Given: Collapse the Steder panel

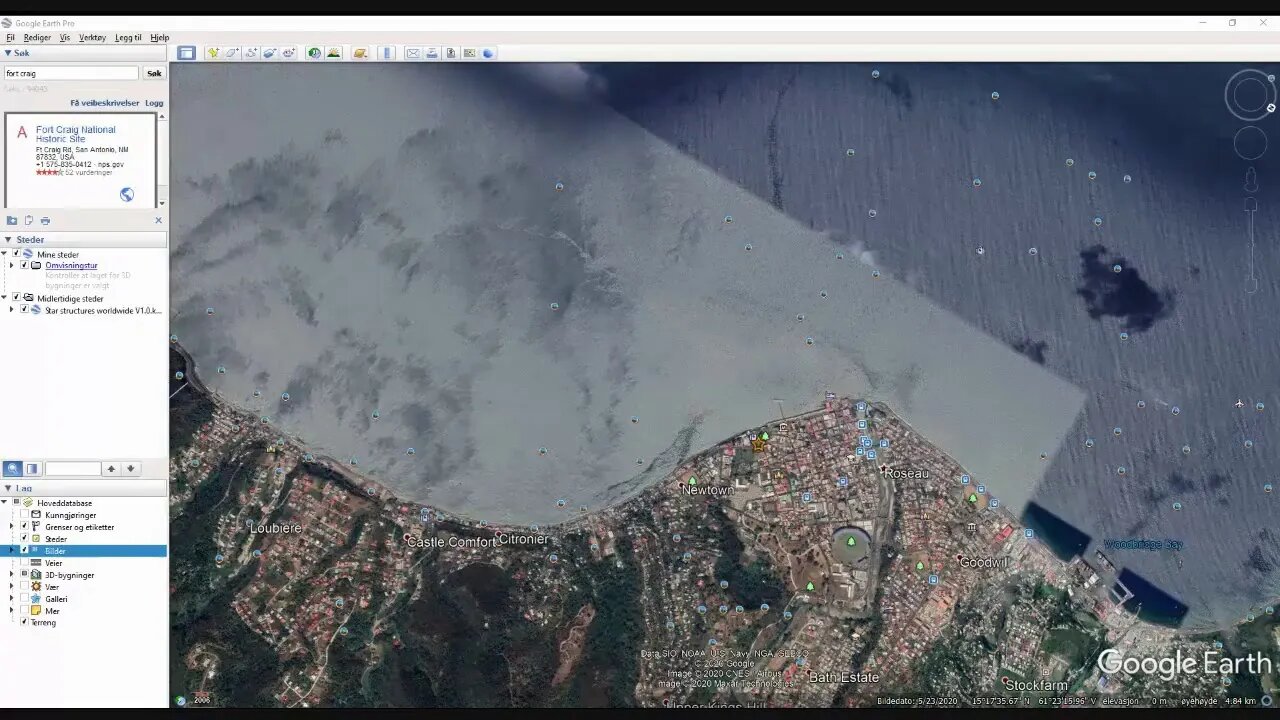Looking at the screenshot, I should 8,240.
